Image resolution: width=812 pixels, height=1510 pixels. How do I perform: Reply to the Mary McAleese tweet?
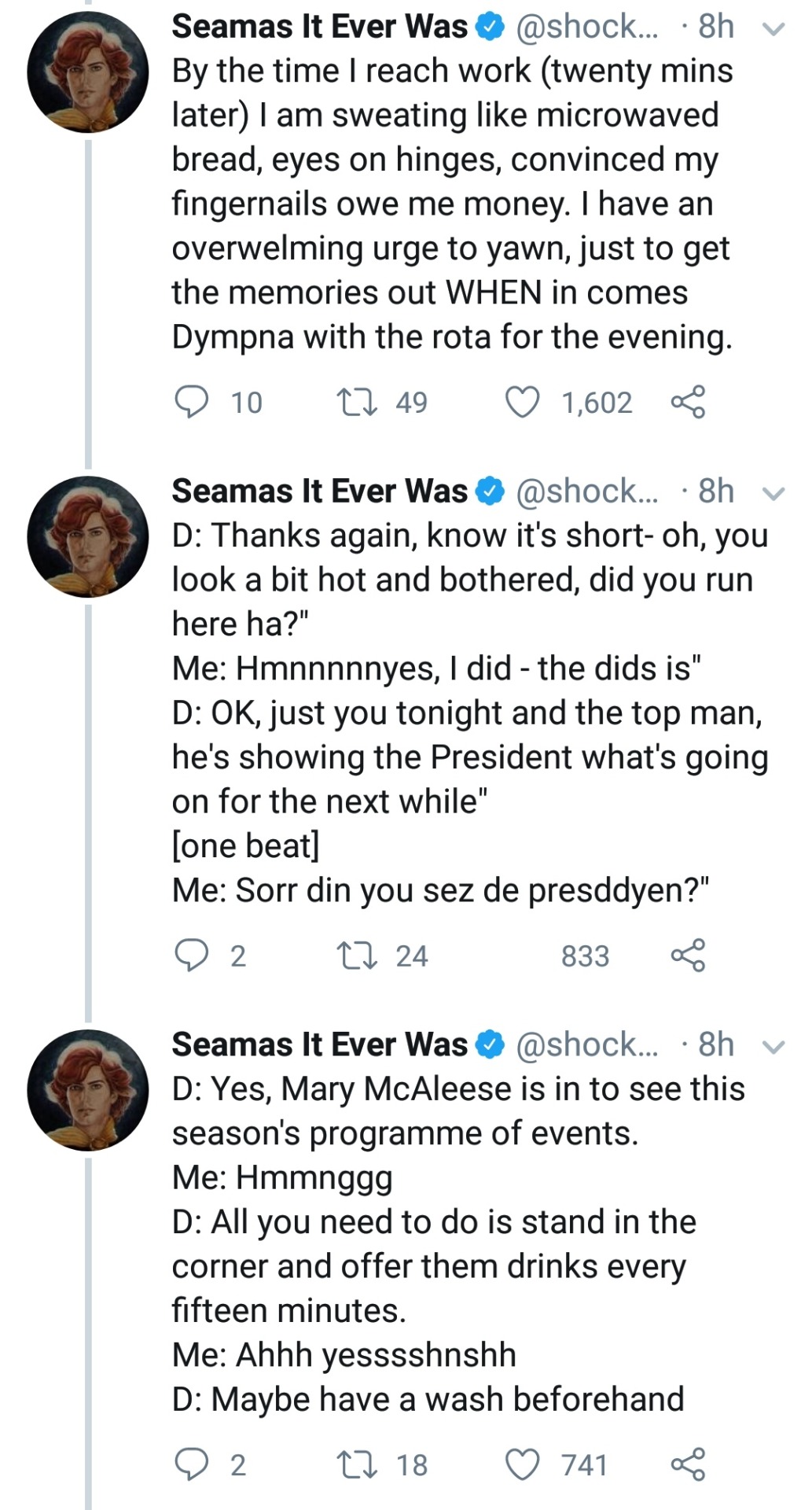tap(191, 1464)
